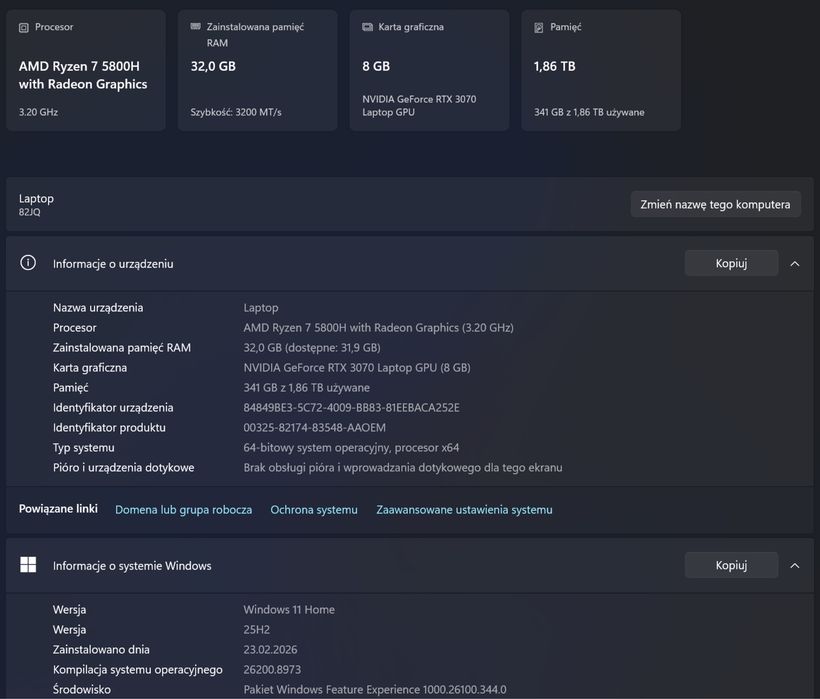The width and height of the screenshot is (820, 699).
Task: Click the graphics card icon beside Karta graficzna
Action: [x=368, y=27]
